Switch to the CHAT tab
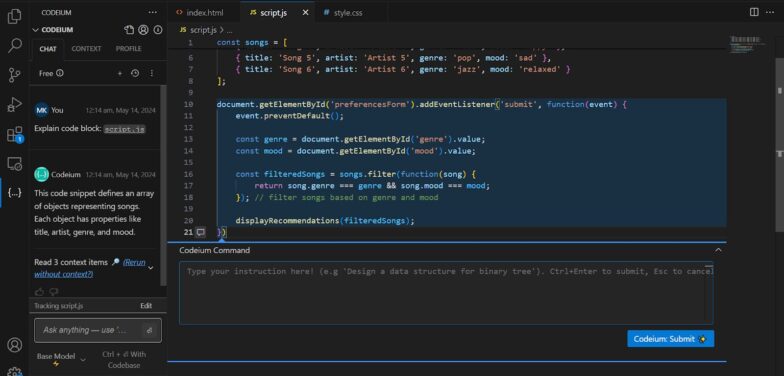The width and height of the screenshot is (784, 376). [48, 48]
